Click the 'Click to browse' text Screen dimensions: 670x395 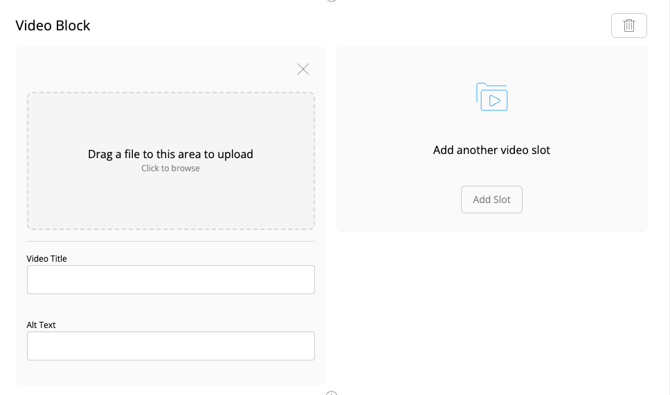tap(170, 168)
